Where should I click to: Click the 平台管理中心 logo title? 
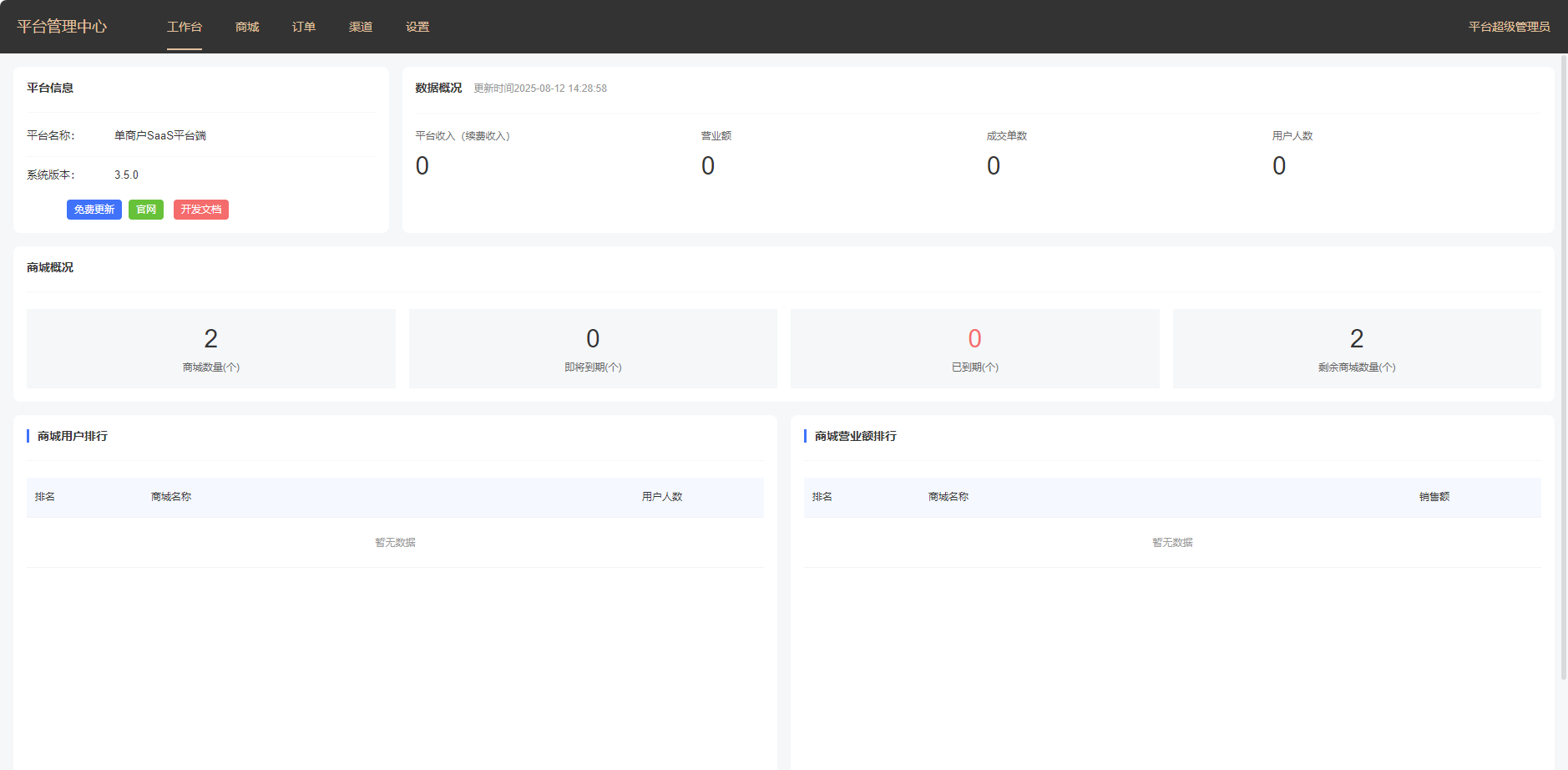coord(62,27)
